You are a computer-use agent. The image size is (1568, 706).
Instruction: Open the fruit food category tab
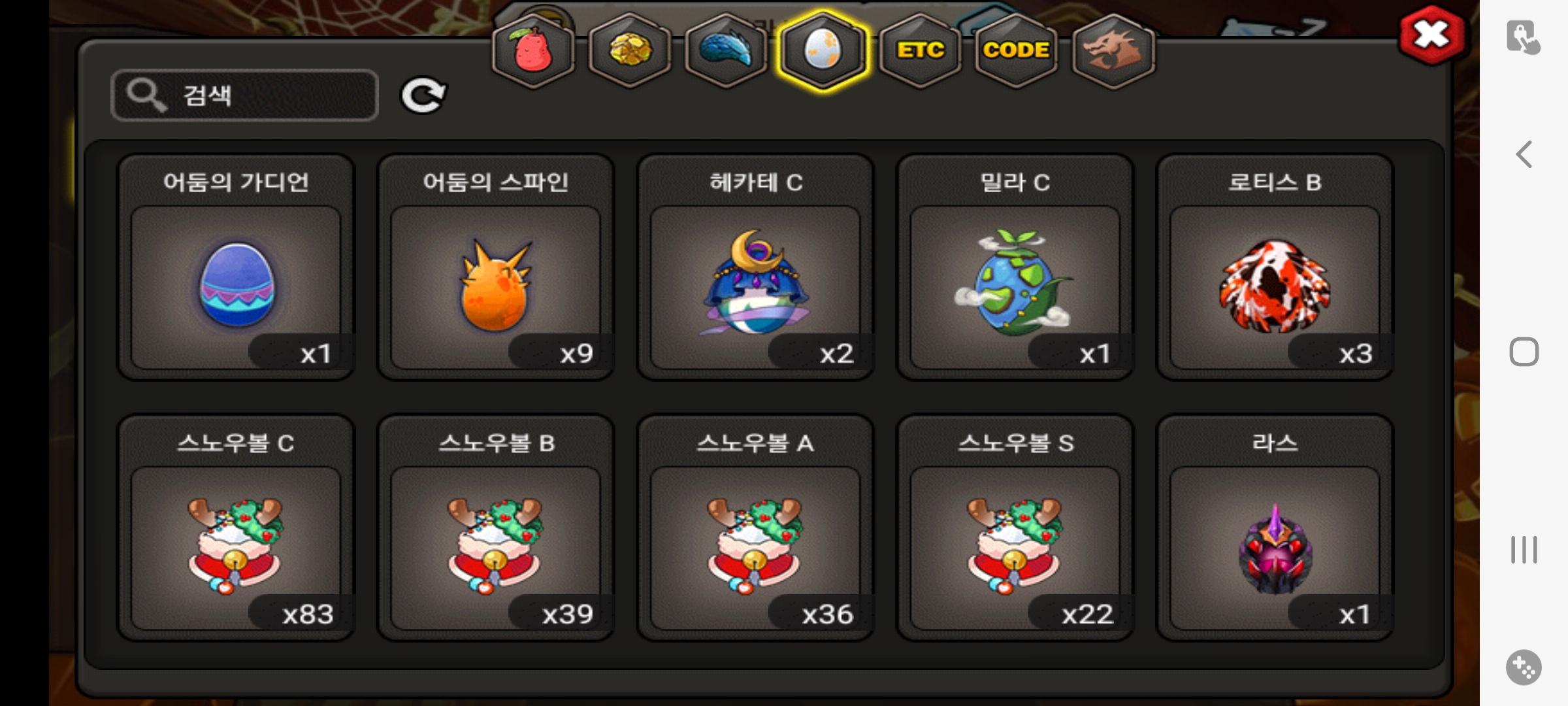pyautogui.click(x=533, y=50)
